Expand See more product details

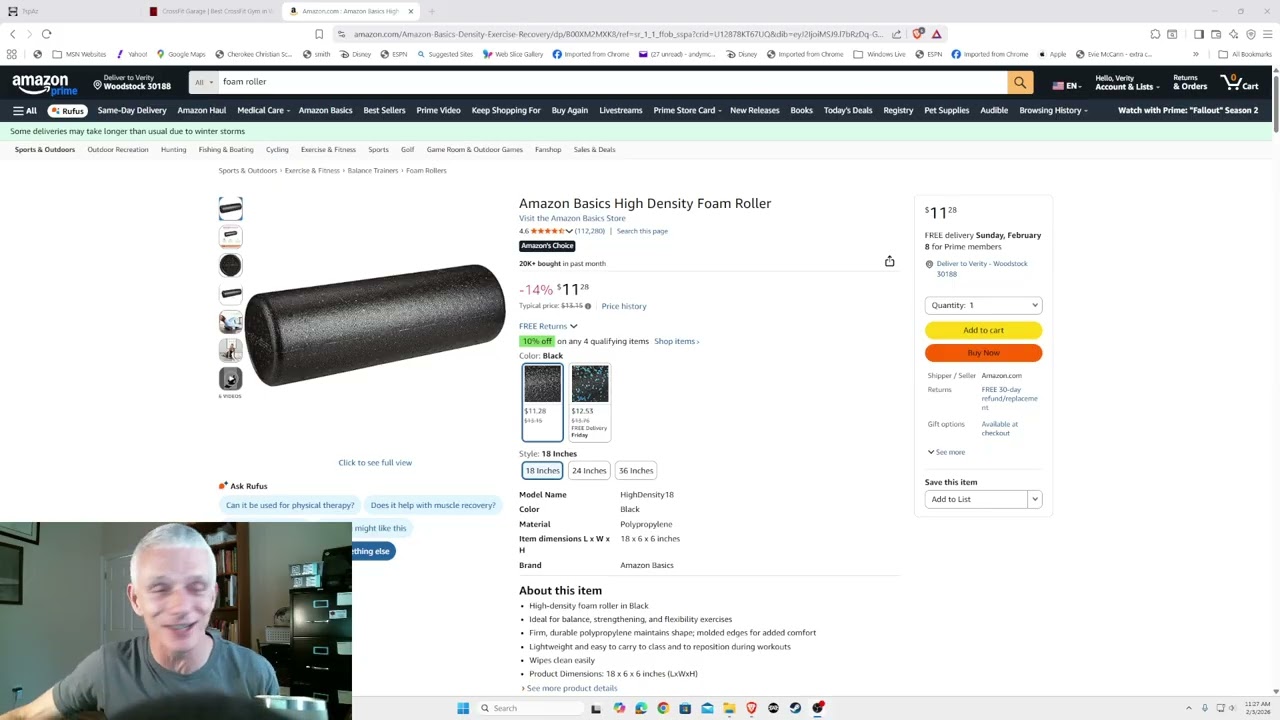tap(569, 688)
